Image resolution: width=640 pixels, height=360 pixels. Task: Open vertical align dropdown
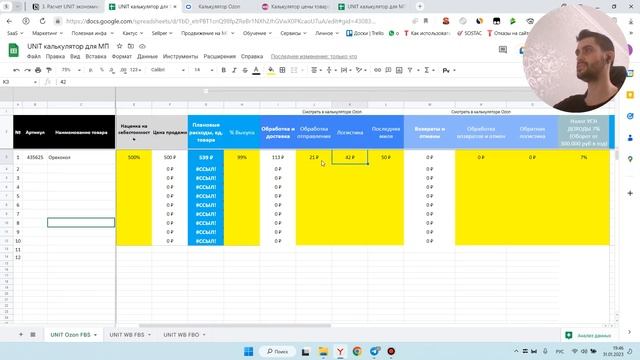coord(331,70)
